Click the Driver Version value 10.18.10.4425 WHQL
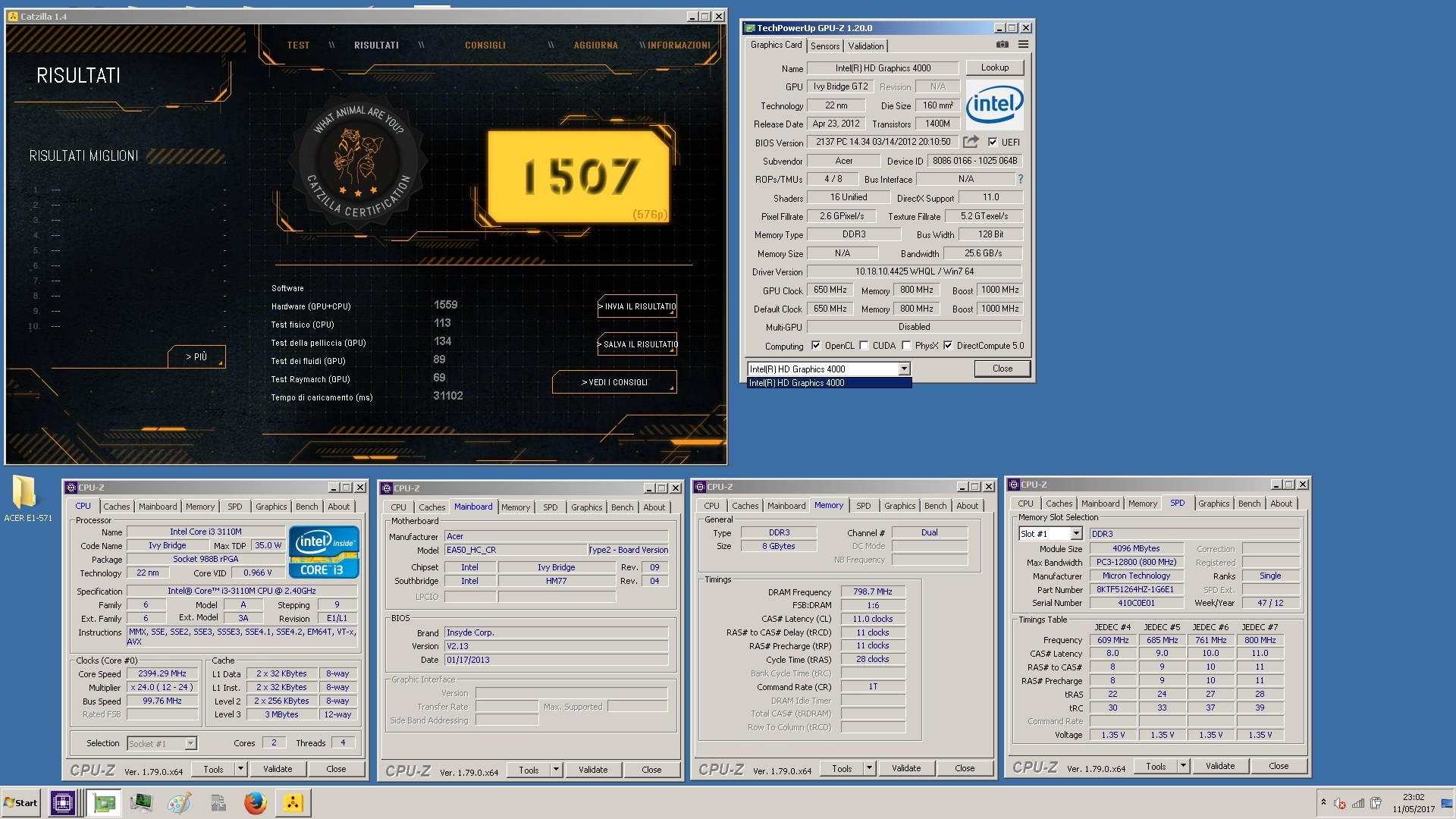This screenshot has width=1456, height=819. point(914,271)
